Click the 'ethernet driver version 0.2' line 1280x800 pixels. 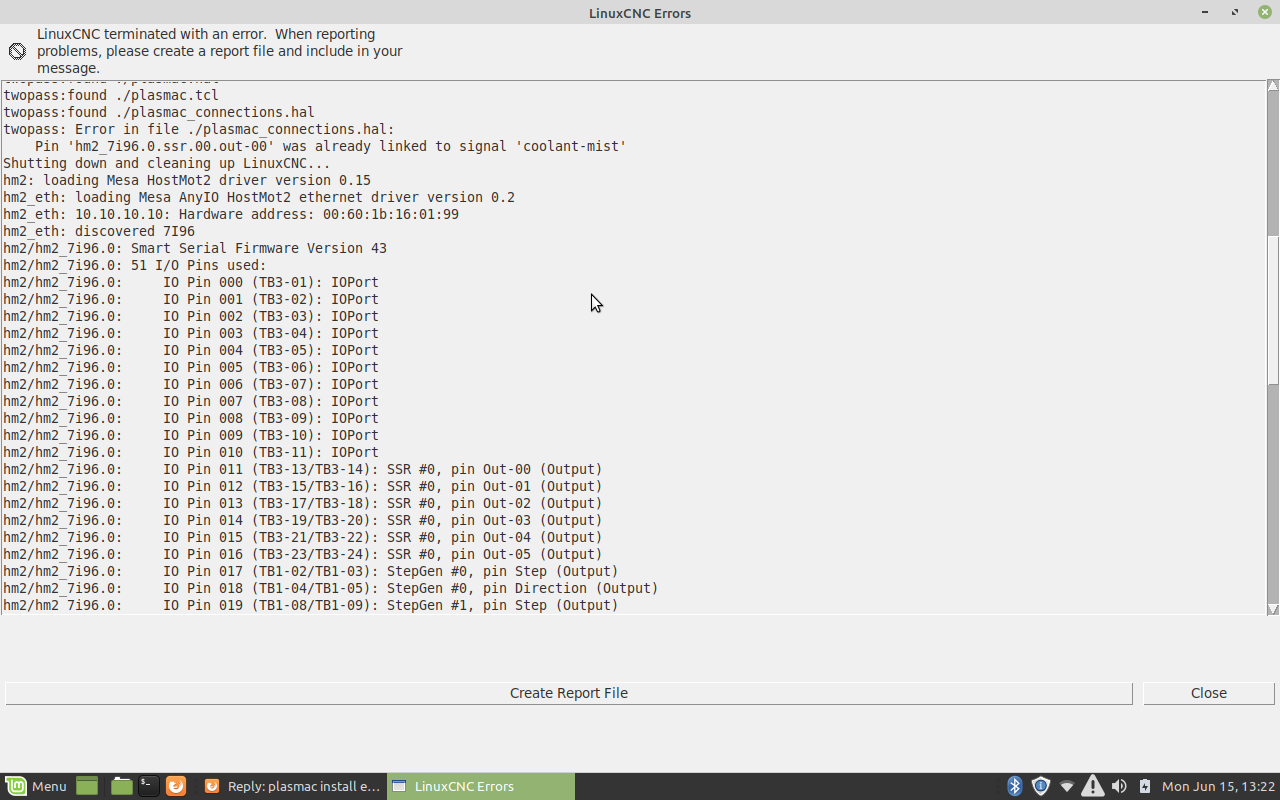pos(259,197)
